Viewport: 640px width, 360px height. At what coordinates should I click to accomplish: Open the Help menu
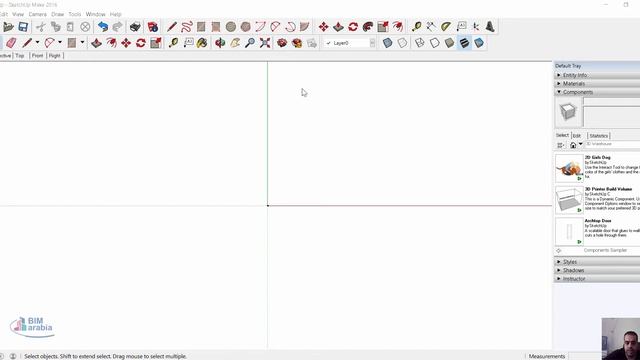click(116, 14)
